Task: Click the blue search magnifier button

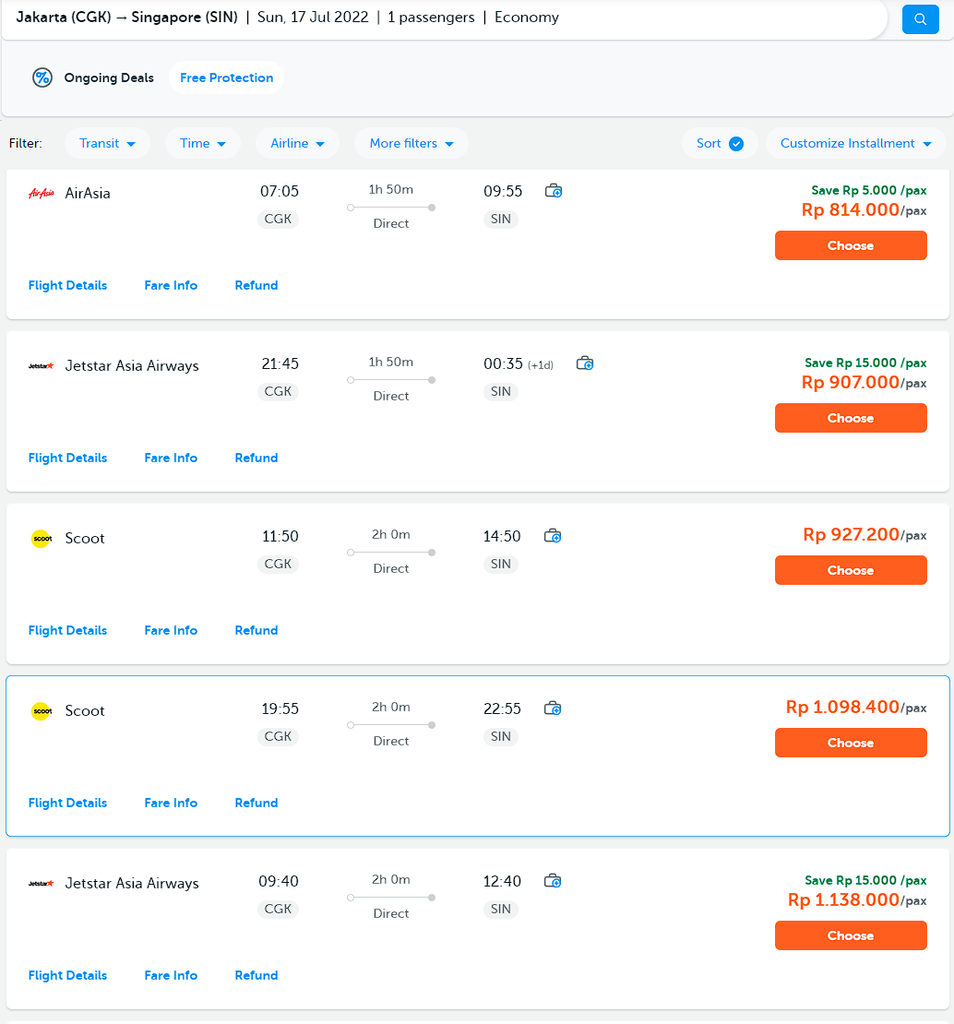Action: [x=920, y=19]
